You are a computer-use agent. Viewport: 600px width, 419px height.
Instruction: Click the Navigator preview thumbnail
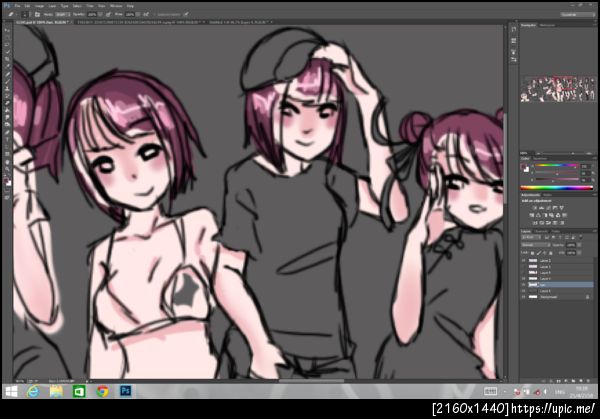pos(558,89)
